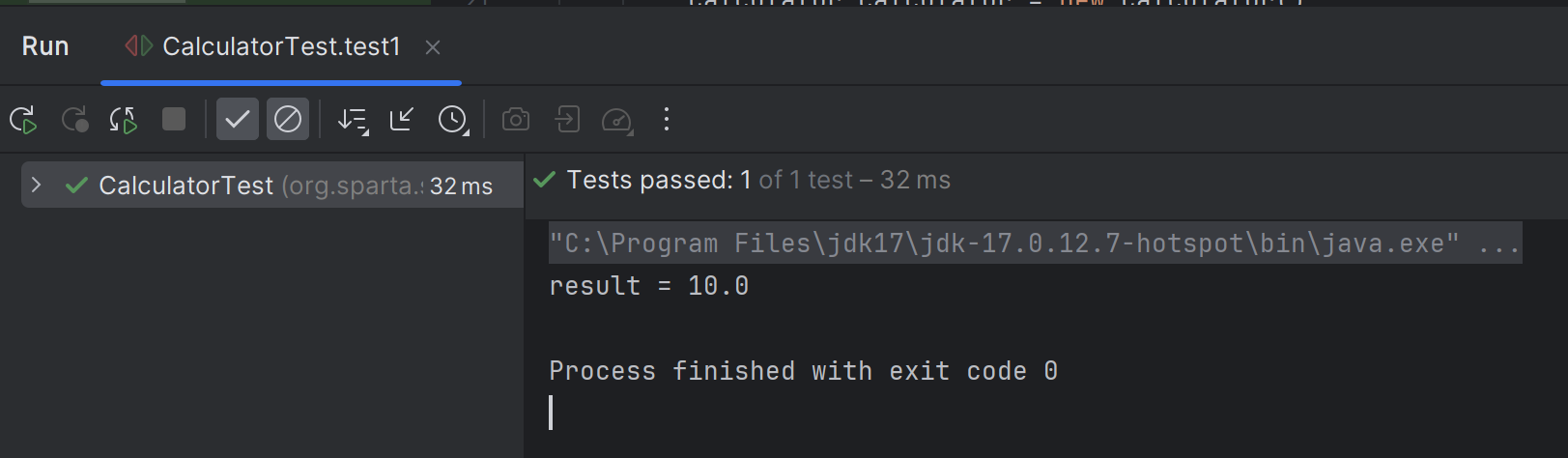Toggle Show Ignored tests button

288,119
